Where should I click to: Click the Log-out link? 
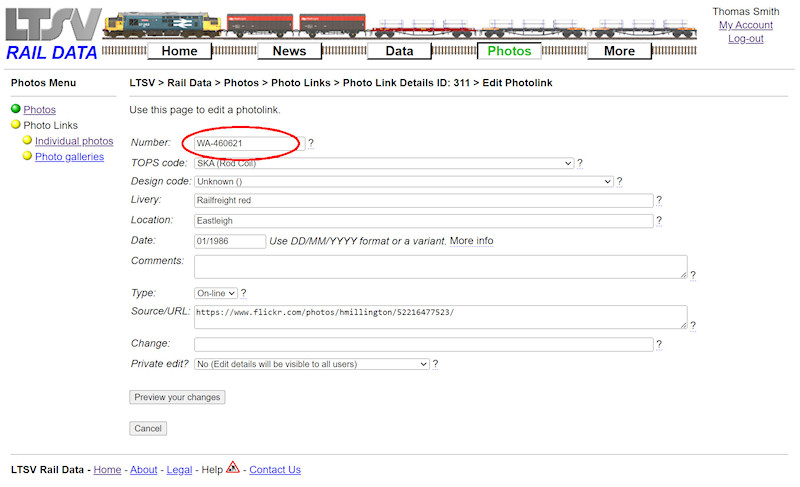pyautogui.click(x=745, y=39)
